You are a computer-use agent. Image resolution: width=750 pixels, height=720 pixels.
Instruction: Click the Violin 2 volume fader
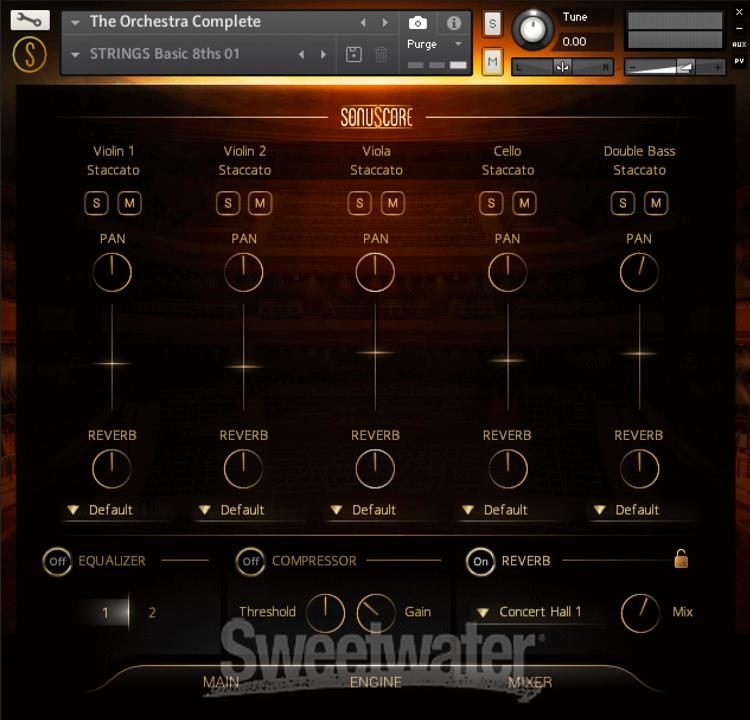tap(244, 367)
